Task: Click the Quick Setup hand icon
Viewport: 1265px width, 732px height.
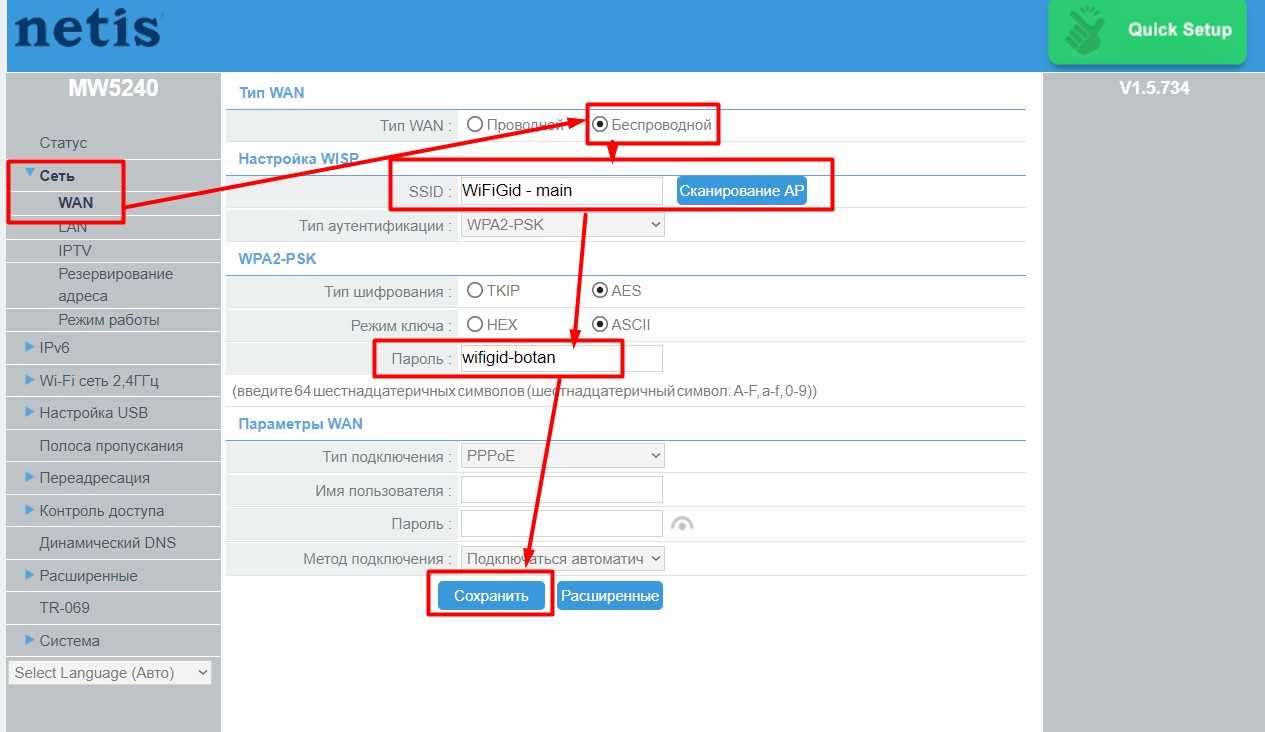Action: tap(1084, 31)
